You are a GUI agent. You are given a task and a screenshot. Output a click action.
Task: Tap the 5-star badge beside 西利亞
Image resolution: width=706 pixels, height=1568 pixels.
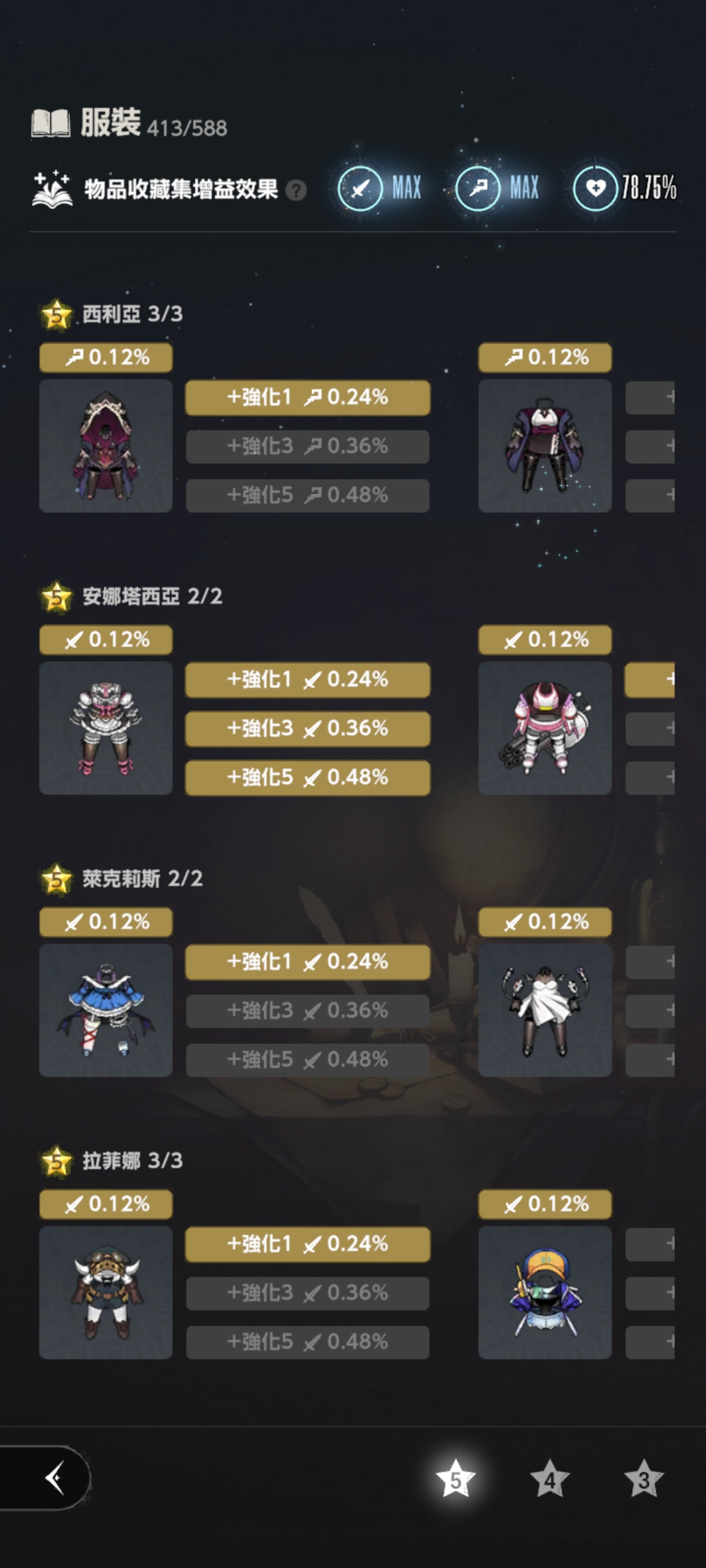point(57,315)
